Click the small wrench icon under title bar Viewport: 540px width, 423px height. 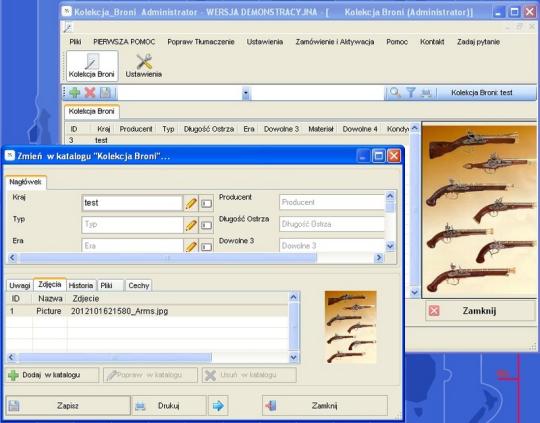[68, 28]
